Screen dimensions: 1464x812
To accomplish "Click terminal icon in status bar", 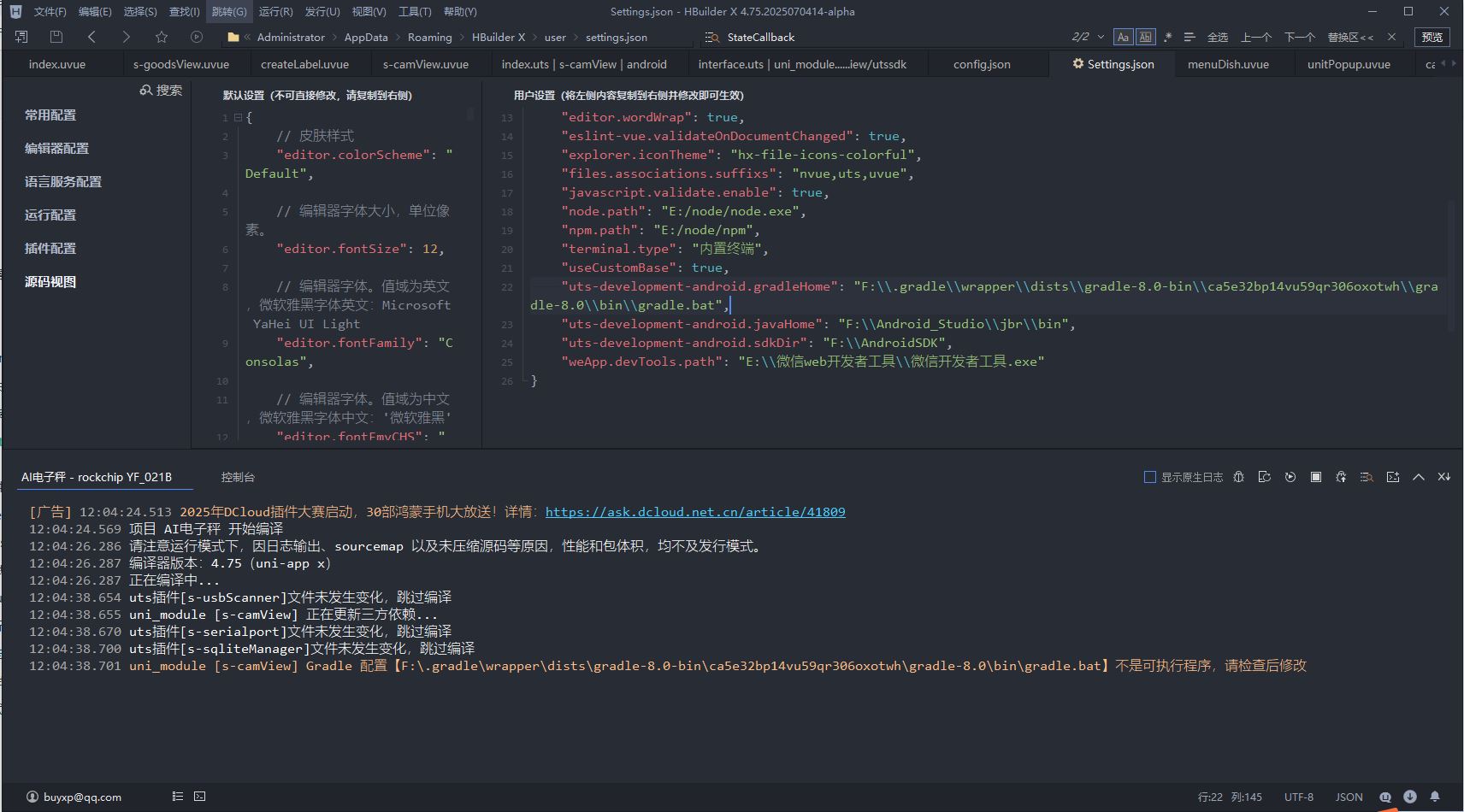I will [199, 796].
